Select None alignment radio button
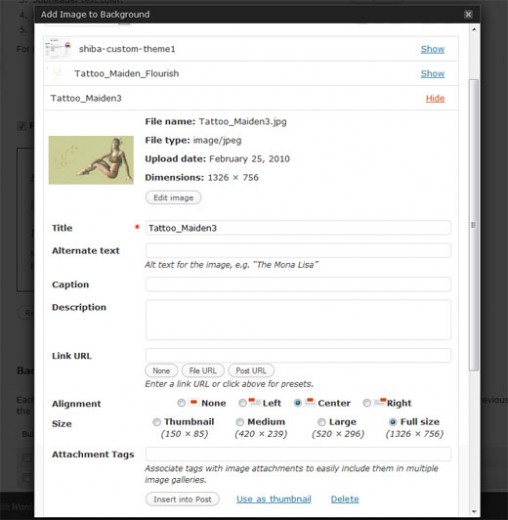 (x=181, y=403)
